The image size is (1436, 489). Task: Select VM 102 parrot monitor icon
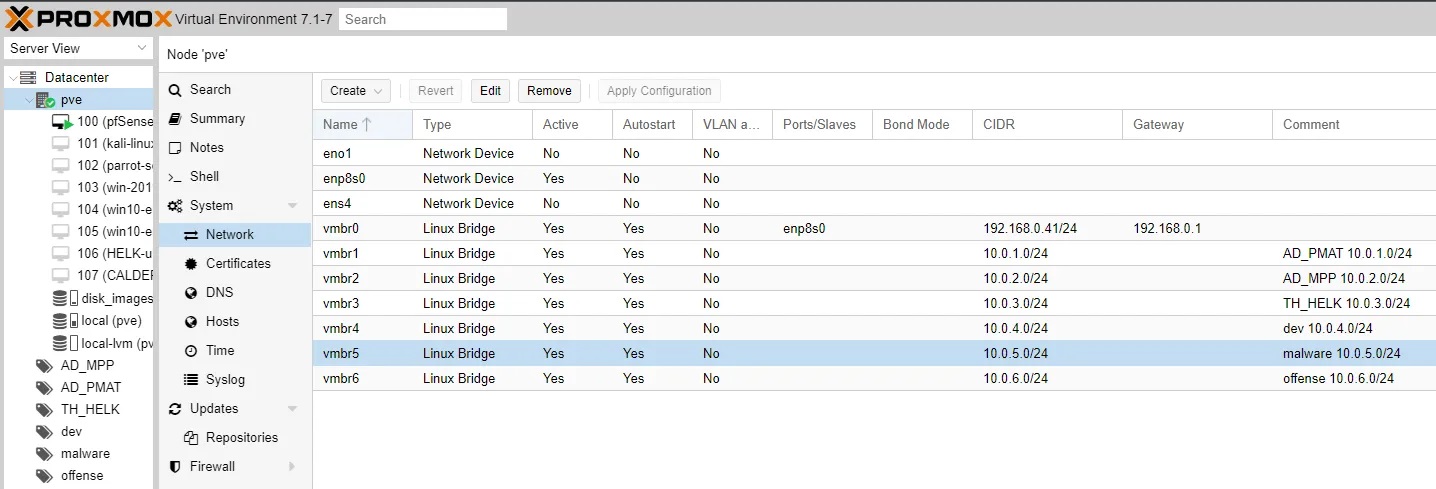(x=61, y=165)
